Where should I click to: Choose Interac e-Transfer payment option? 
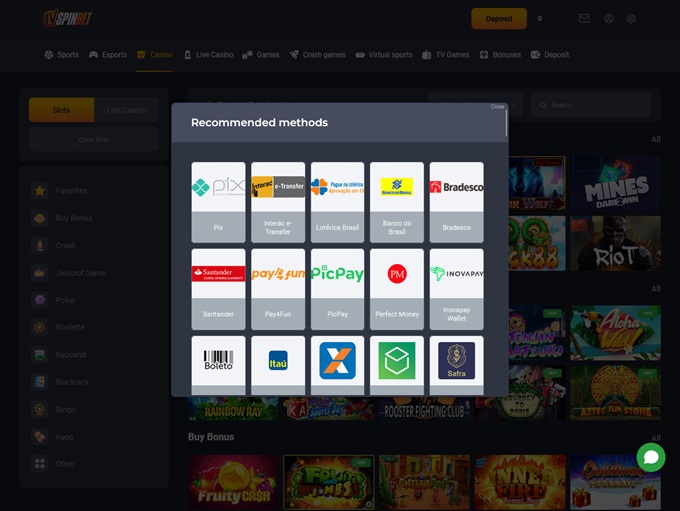click(278, 201)
